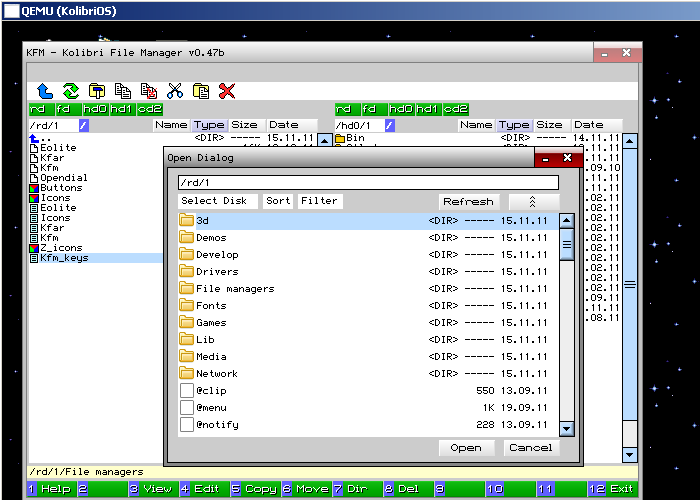Click the green refresh arrows icon

[70, 91]
